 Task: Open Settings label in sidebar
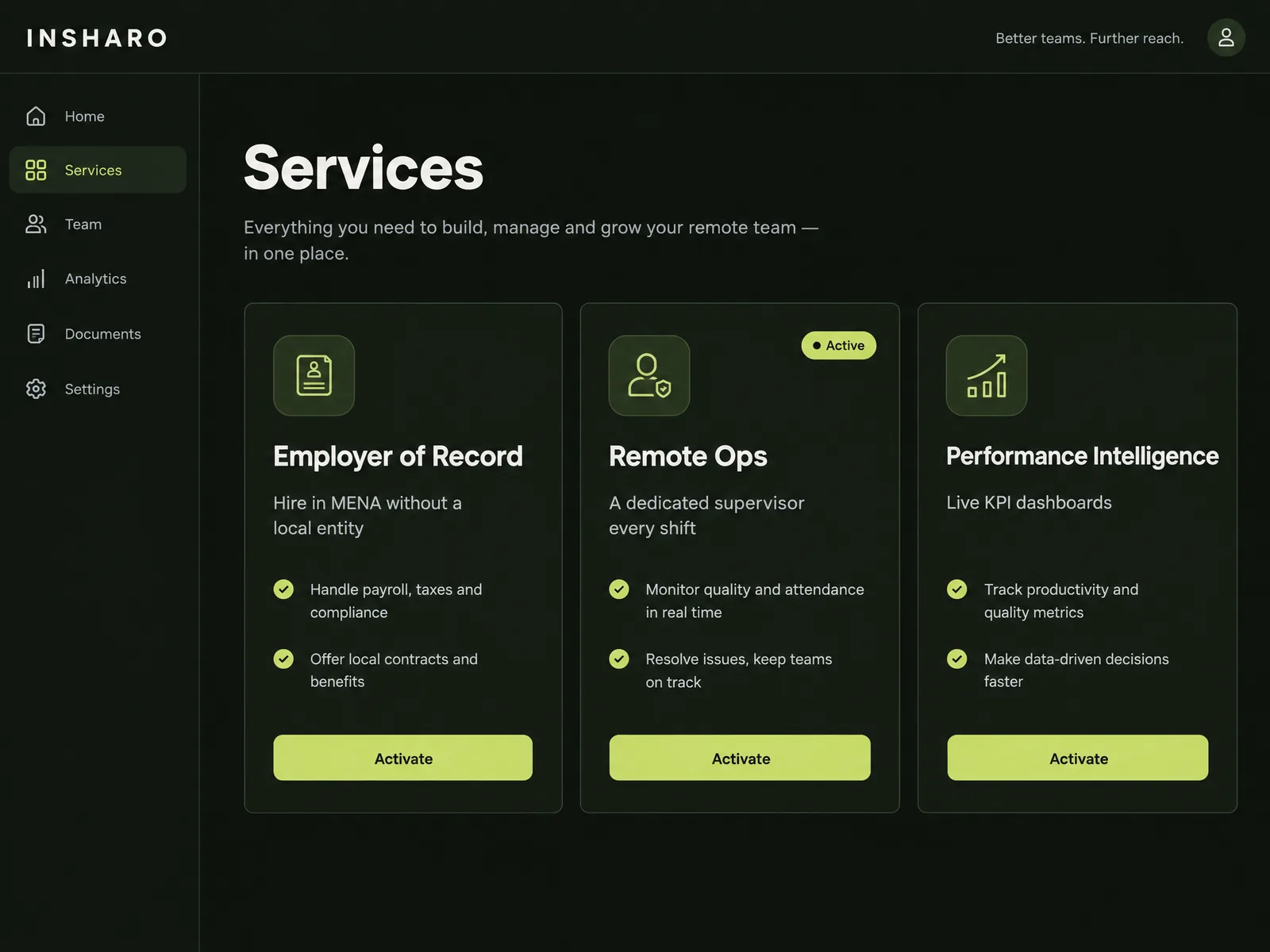point(92,389)
